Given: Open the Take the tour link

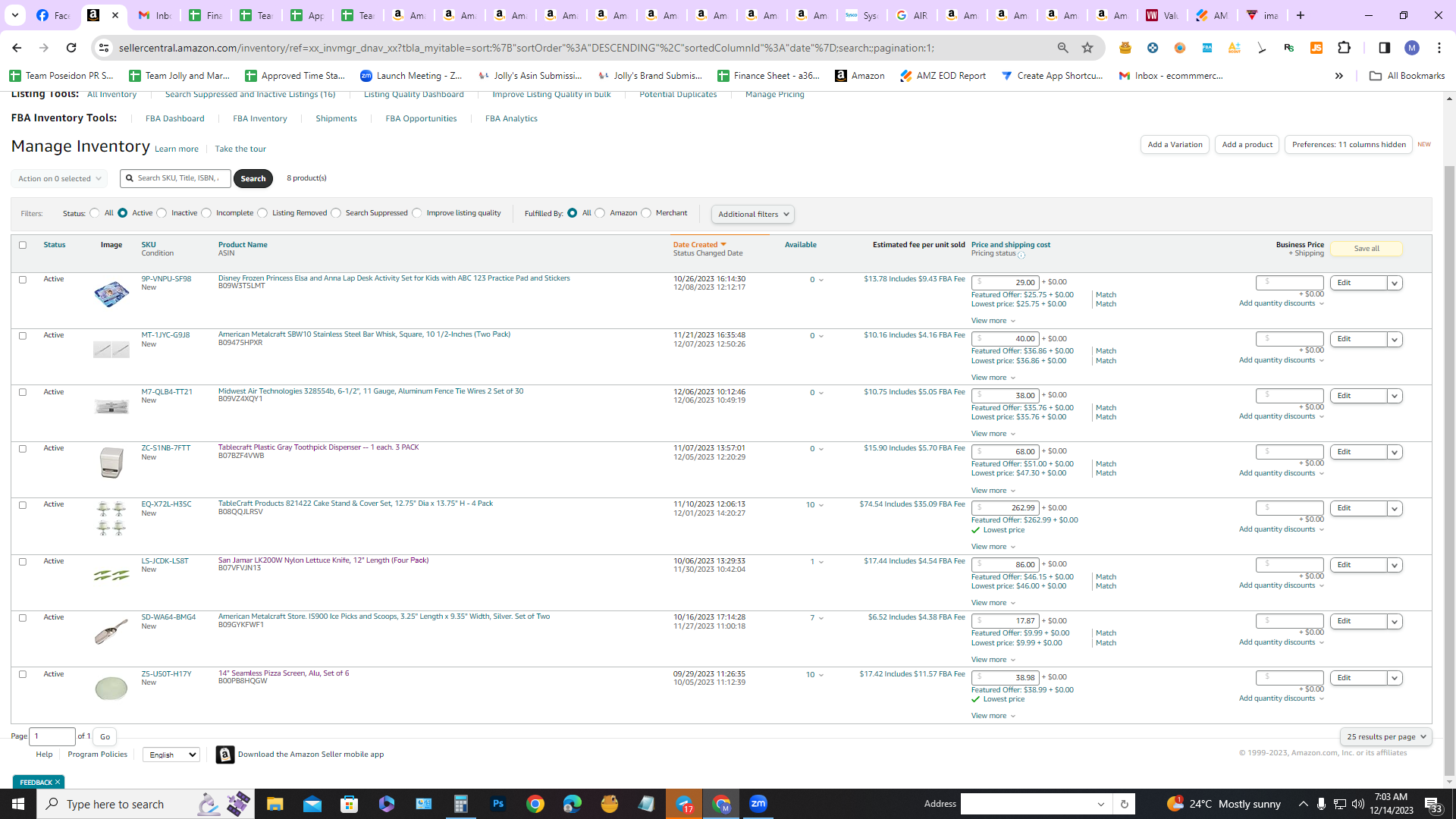Looking at the screenshot, I should tap(240, 149).
